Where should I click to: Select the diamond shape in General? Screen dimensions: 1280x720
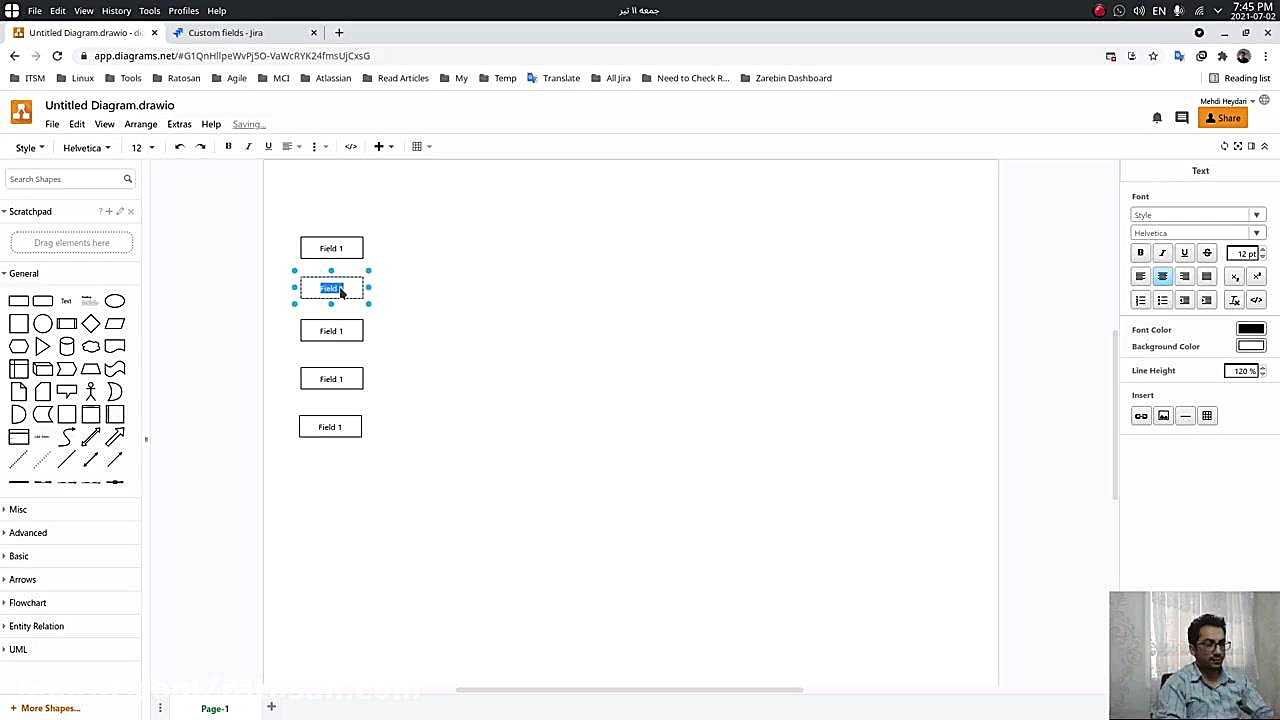pyautogui.click(x=91, y=323)
